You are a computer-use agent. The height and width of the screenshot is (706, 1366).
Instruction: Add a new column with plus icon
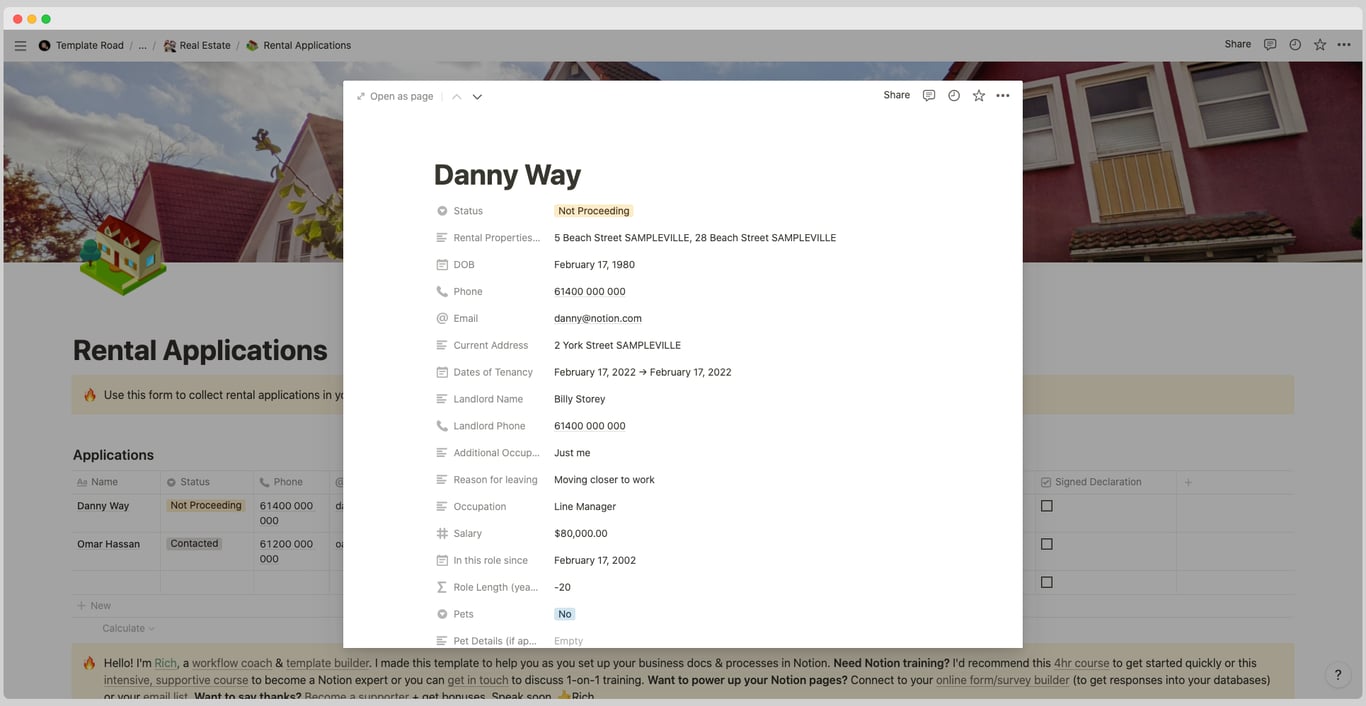coord(1188,482)
